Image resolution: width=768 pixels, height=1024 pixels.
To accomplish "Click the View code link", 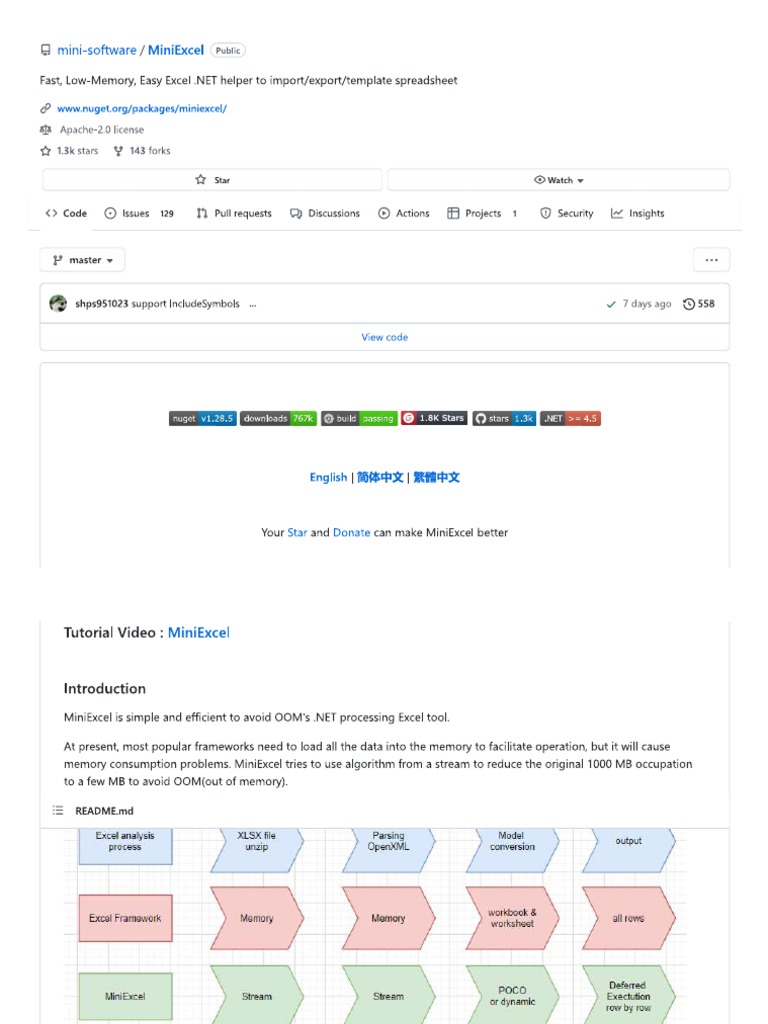I will [384, 337].
